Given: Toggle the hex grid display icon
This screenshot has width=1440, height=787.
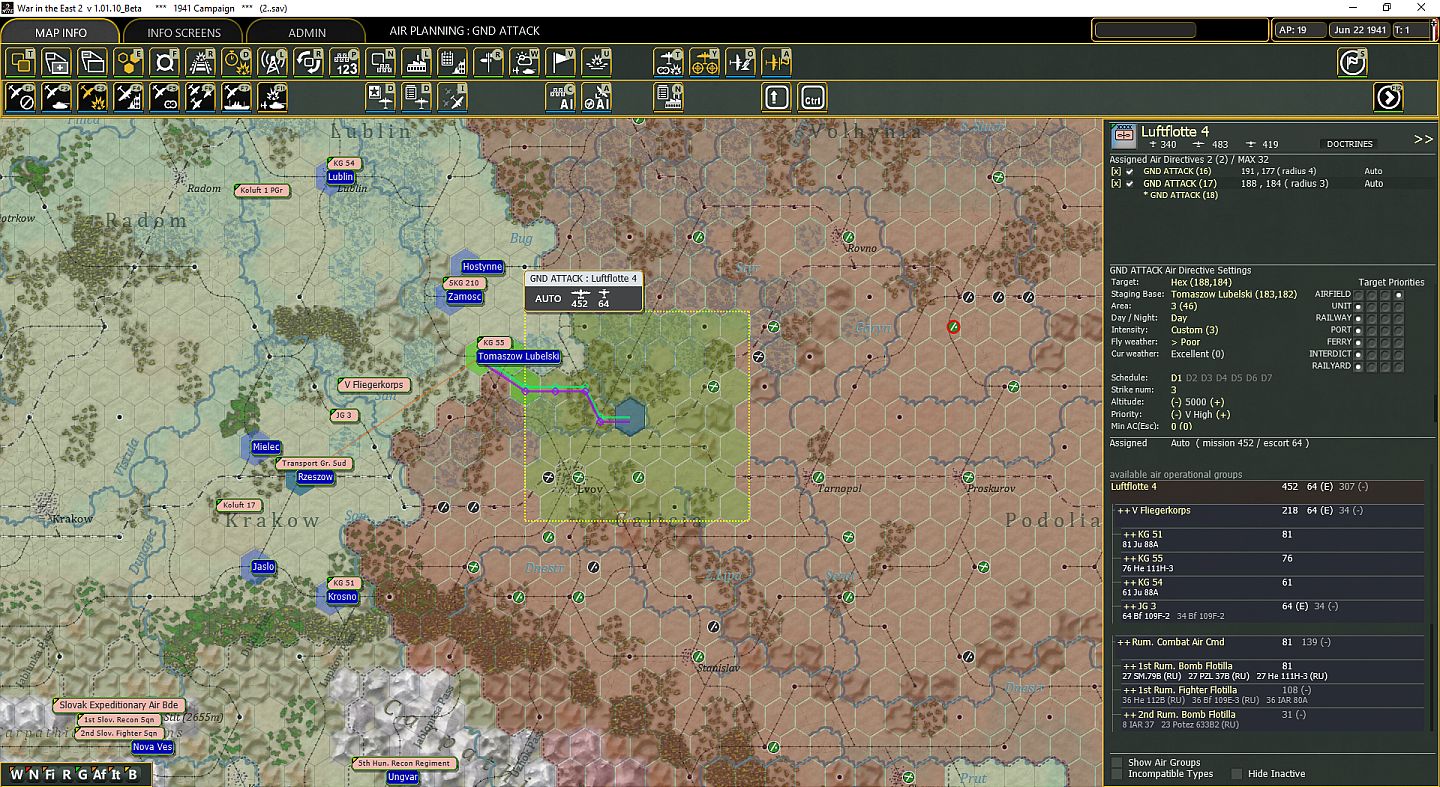Looking at the screenshot, I should pyautogui.click(x=129, y=62).
